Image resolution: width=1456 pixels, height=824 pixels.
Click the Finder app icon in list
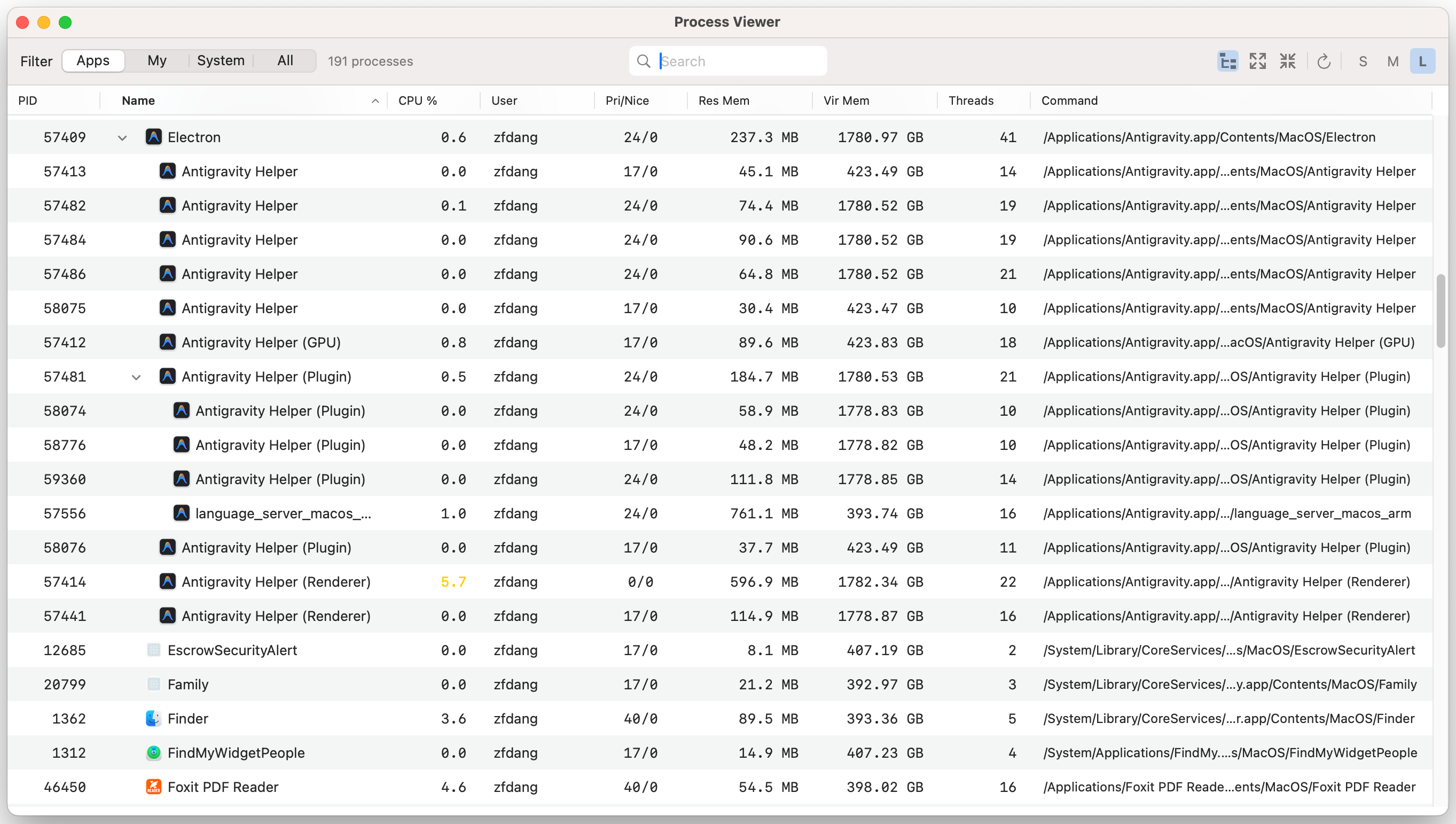click(153, 718)
